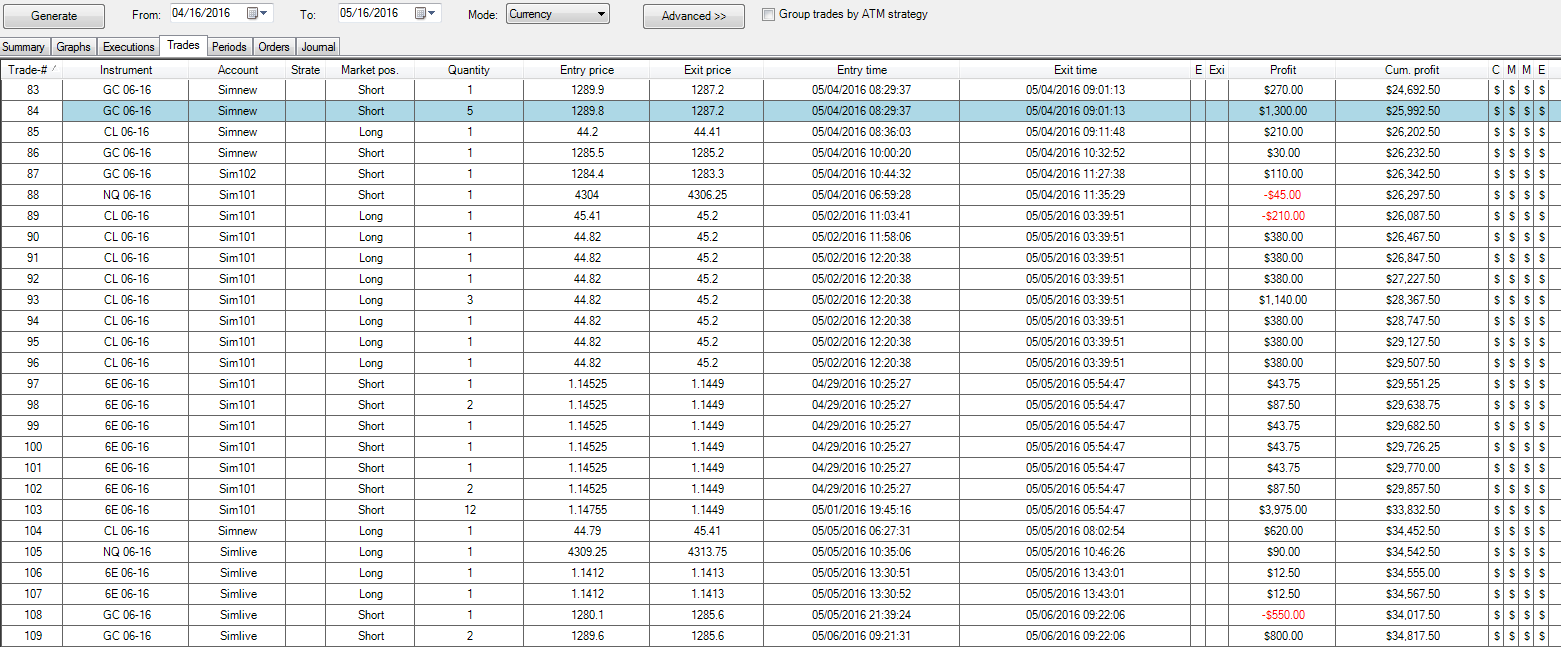Click entry price 4309.25 in trade 105
The image size is (1561, 647).
click(x=587, y=552)
